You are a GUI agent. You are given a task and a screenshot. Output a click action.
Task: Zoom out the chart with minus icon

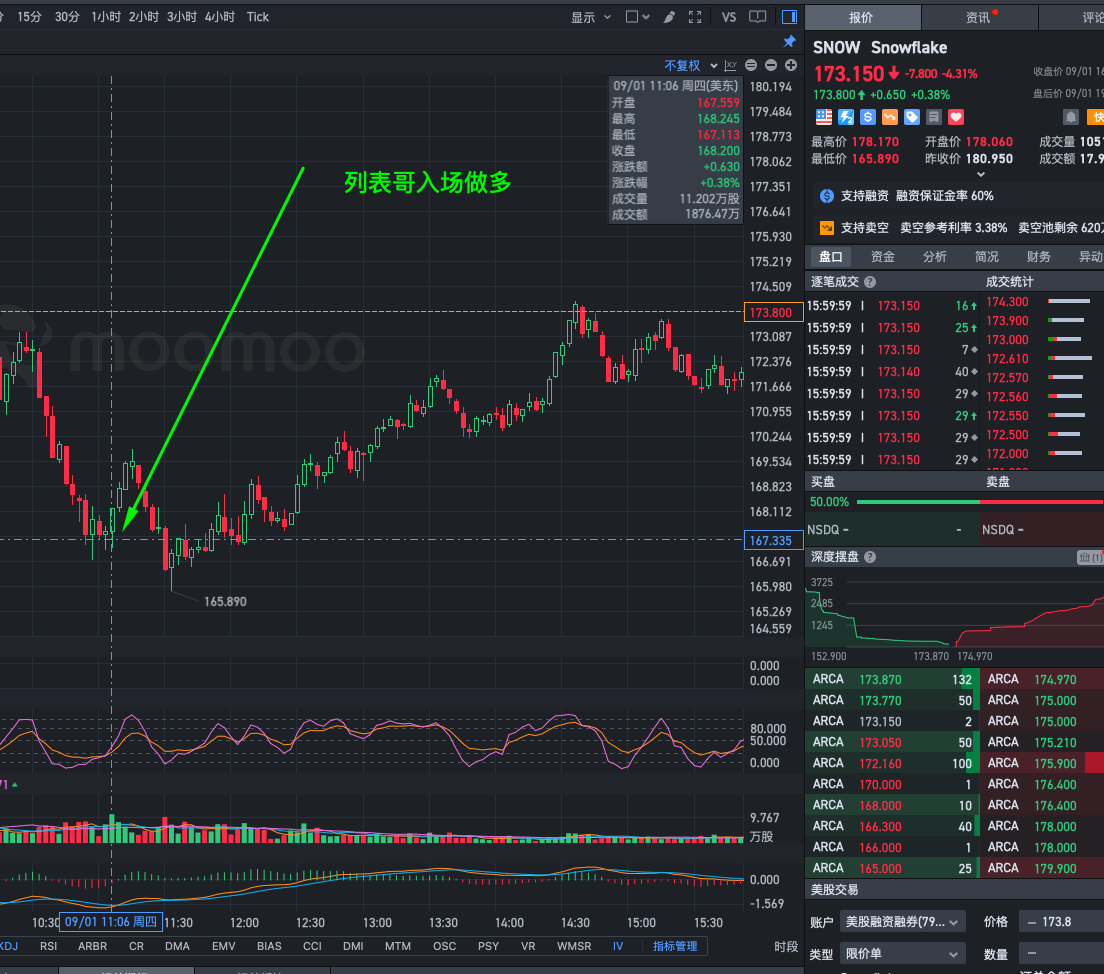pyautogui.click(x=771, y=65)
